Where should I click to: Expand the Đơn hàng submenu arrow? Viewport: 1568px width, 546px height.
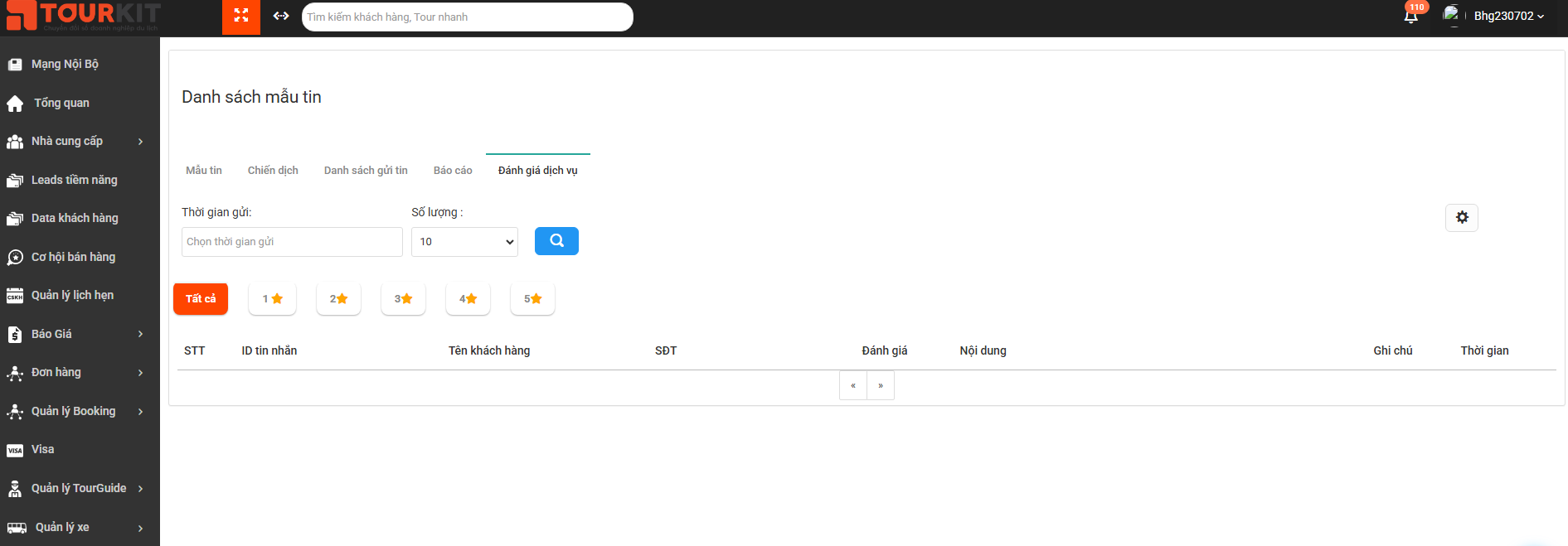(x=141, y=373)
